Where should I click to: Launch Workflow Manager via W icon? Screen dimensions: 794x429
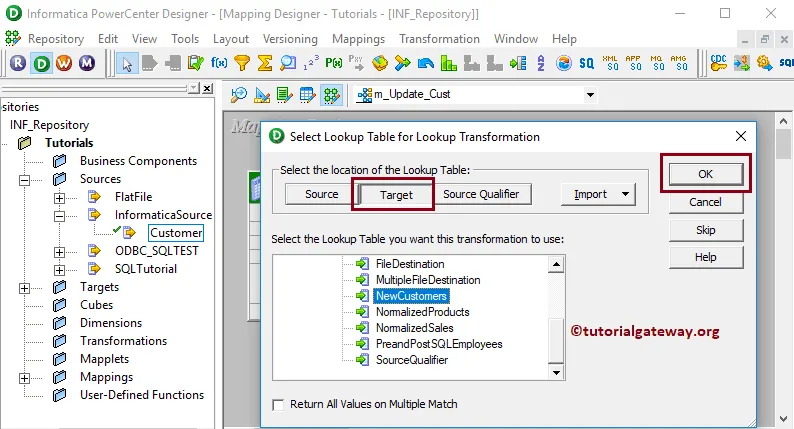click(x=64, y=63)
